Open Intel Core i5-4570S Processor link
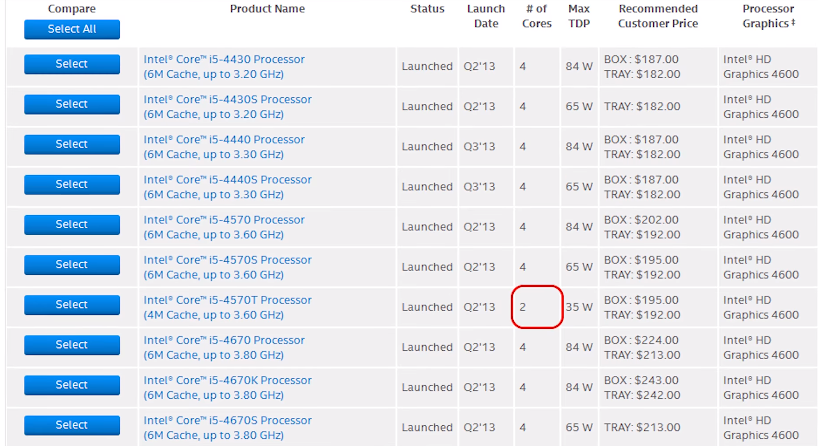The width and height of the screenshot is (818, 446). (x=227, y=268)
